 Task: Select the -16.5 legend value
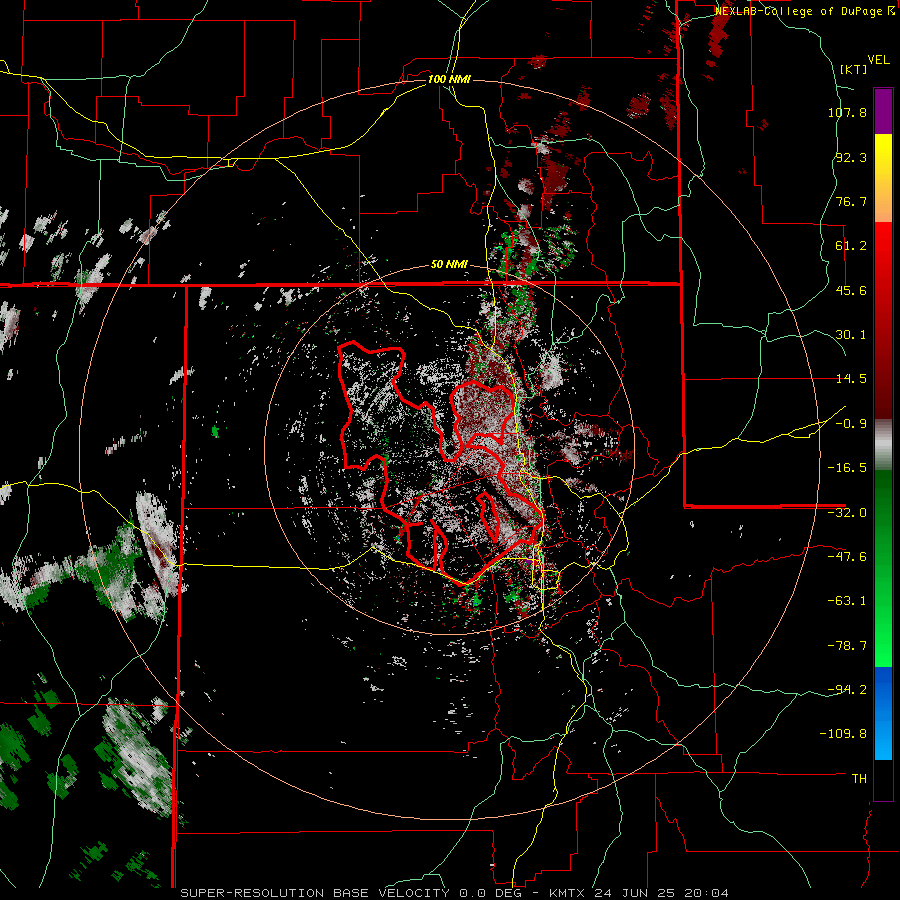point(847,468)
